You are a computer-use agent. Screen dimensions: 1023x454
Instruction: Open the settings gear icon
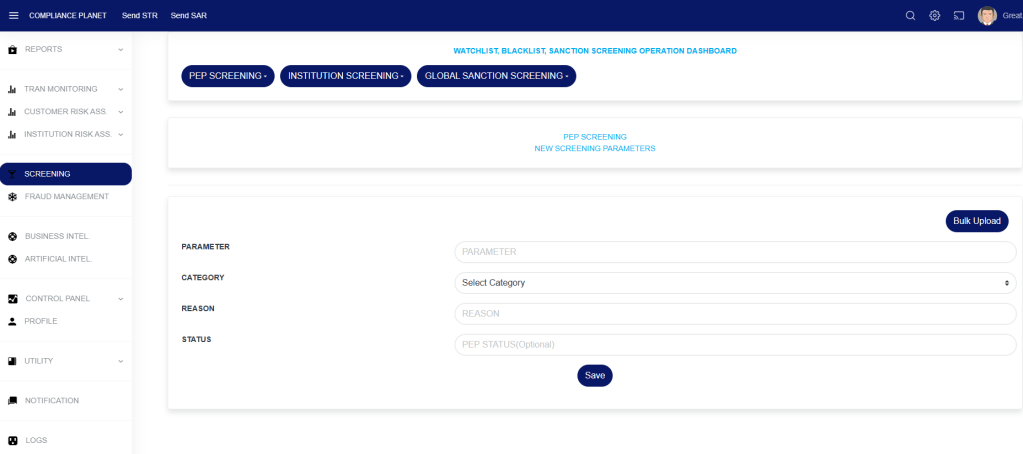tap(935, 15)
